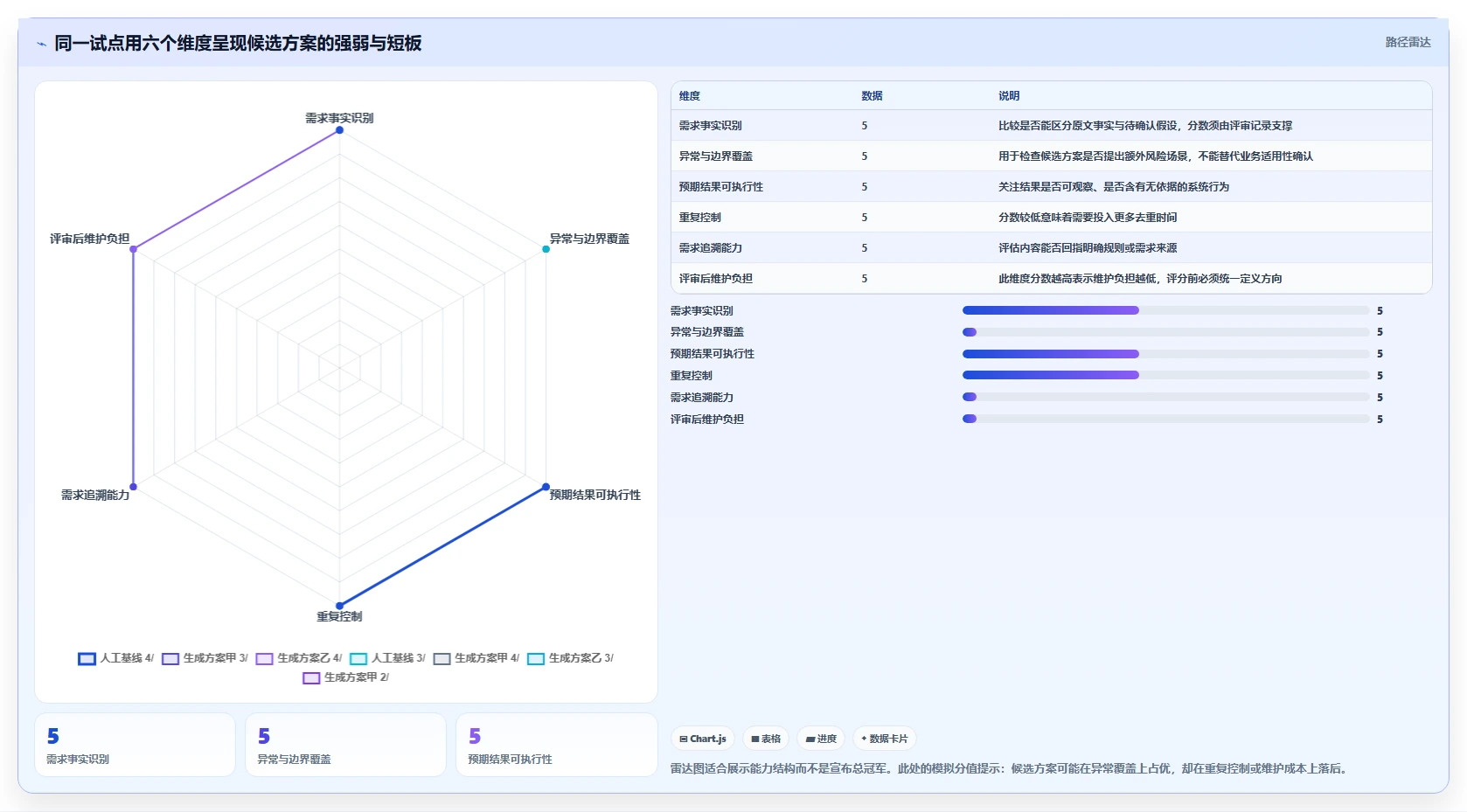Toggle legend series 生成方案甲 2/
Viewport: 1467px width, 812px height.
pyautogui.click(x=345, y=677)
